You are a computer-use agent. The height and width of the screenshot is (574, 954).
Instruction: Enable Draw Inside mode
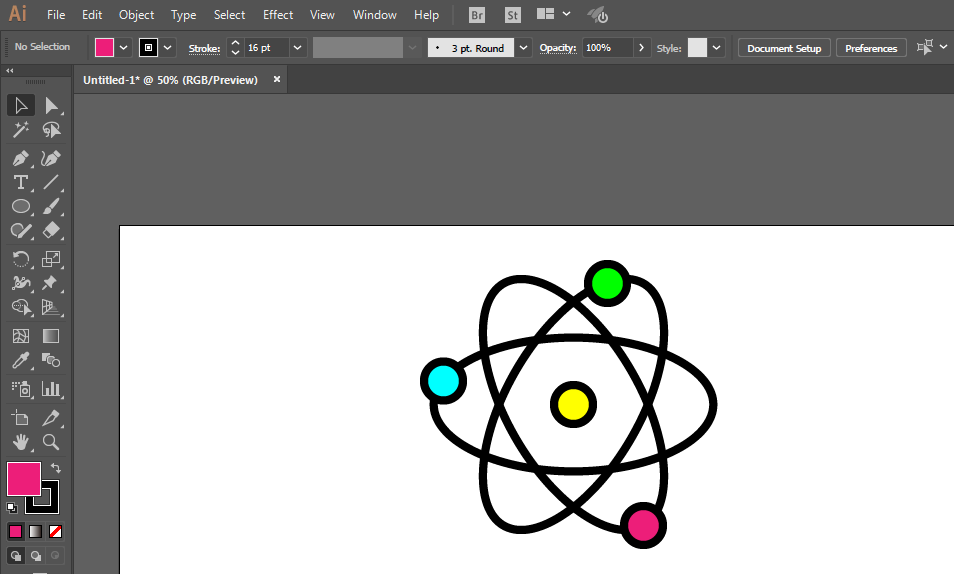pyautogui.click(x=55, y=555)
